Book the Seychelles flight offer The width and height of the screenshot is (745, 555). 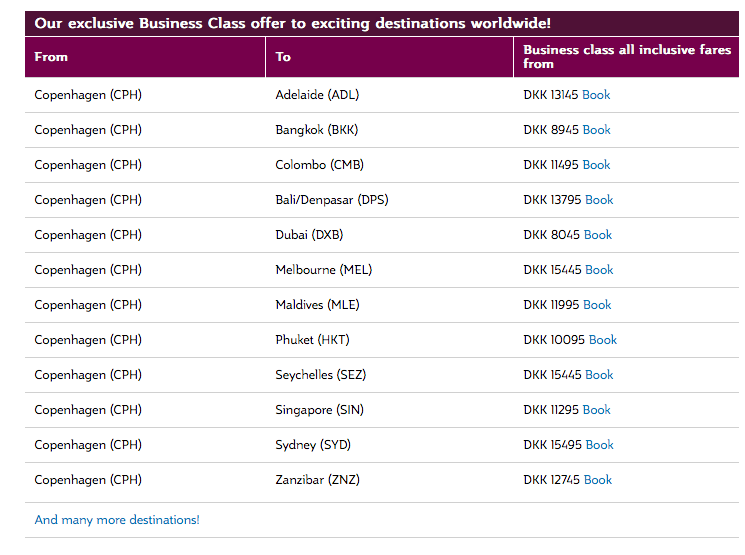point(599,375)
